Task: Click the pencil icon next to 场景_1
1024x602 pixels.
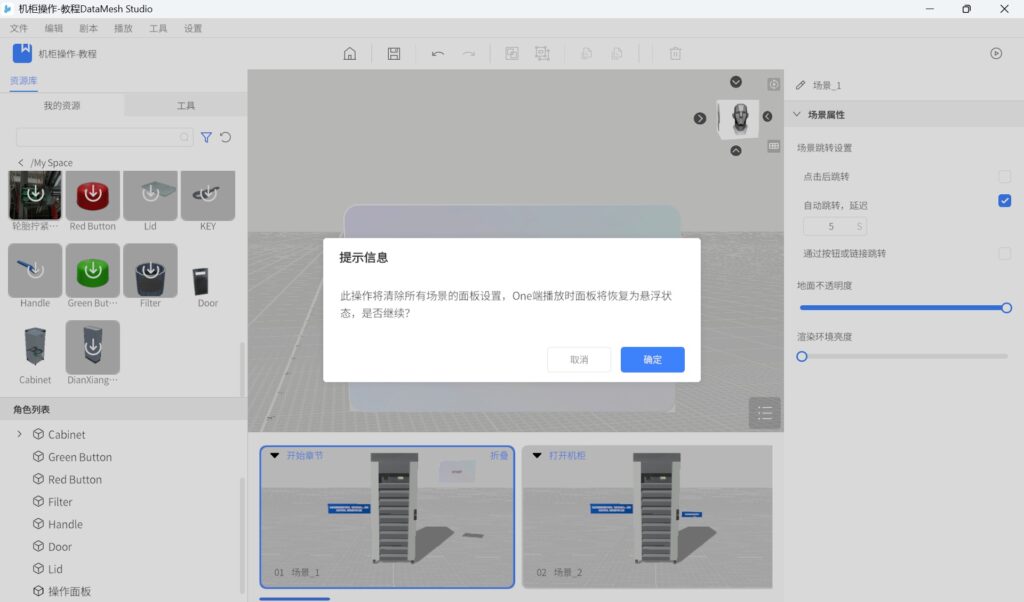Action: (x=800, y=86)
